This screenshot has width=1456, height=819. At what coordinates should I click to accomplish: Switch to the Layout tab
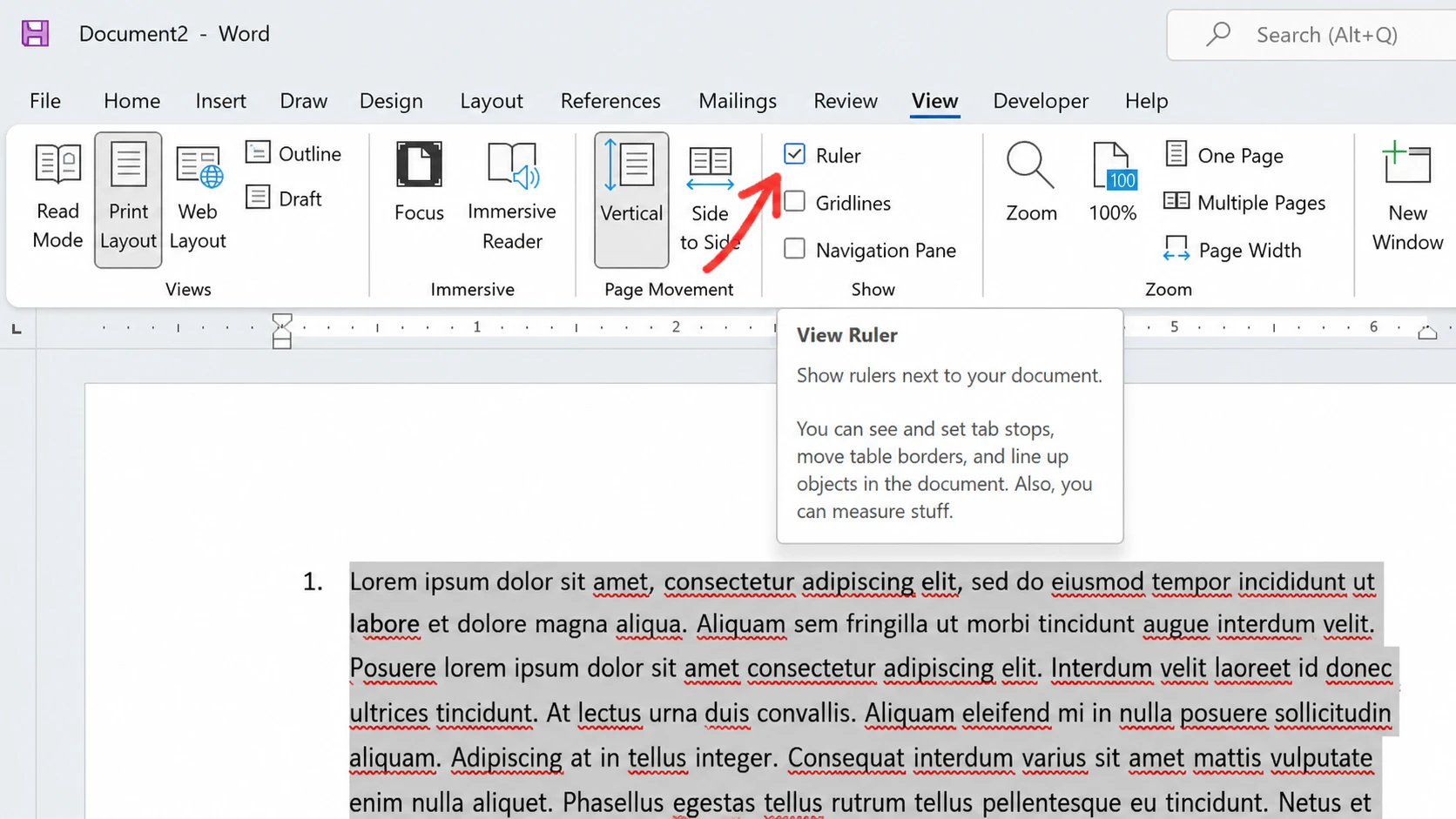click(x=491, y=101)
